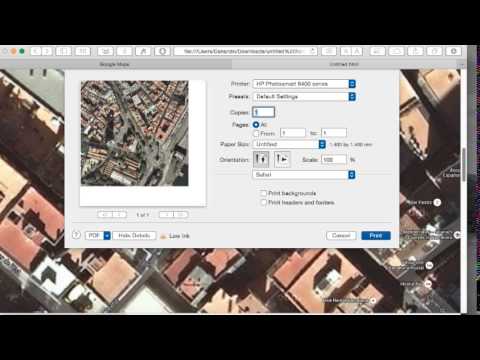Click the Print button
The height and width of the screenshot is (360, 480).
point(376,235)
